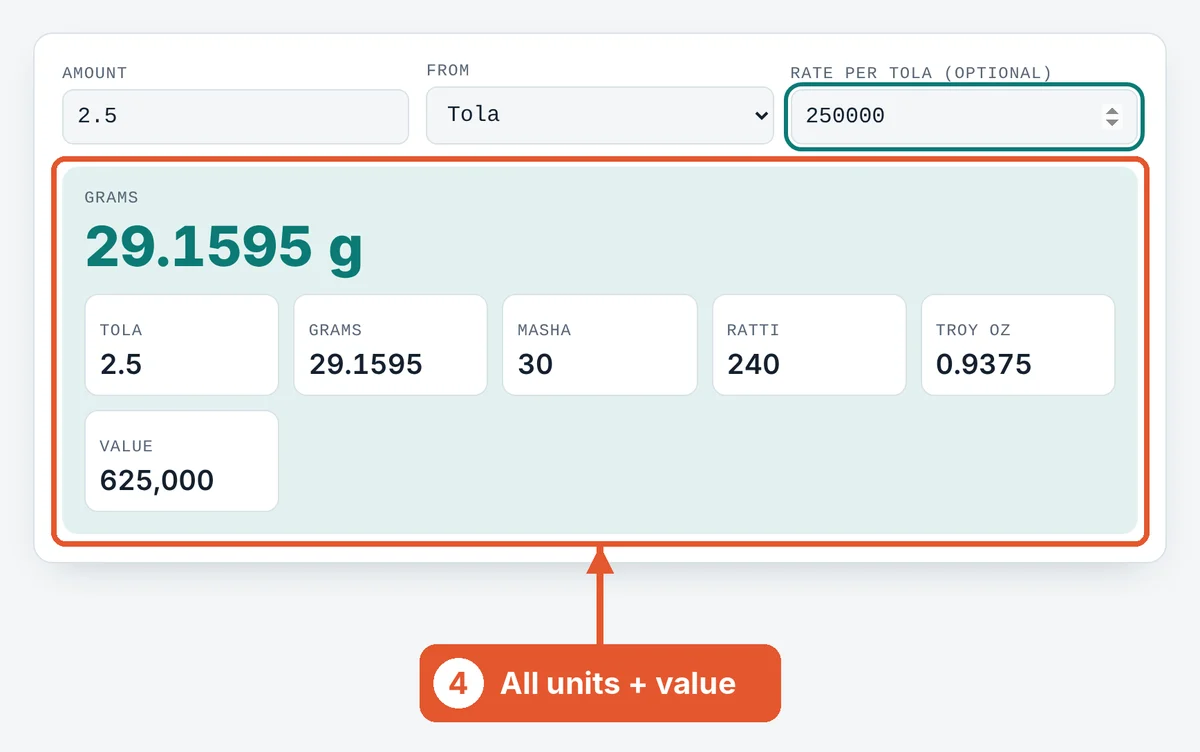The width and height of the screenshot is (1200, 752).
Task: Click the FROM field label
Action: click(448, 70)
